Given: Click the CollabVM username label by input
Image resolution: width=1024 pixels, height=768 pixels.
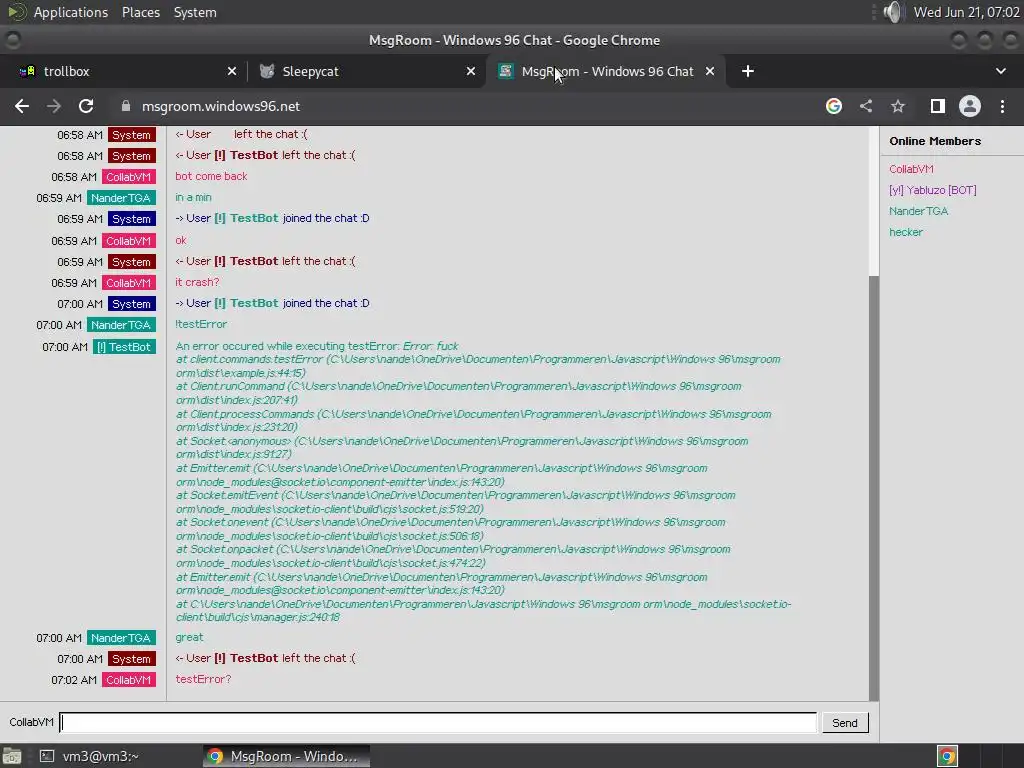Looking at the screenshot, I should (31, 722).
